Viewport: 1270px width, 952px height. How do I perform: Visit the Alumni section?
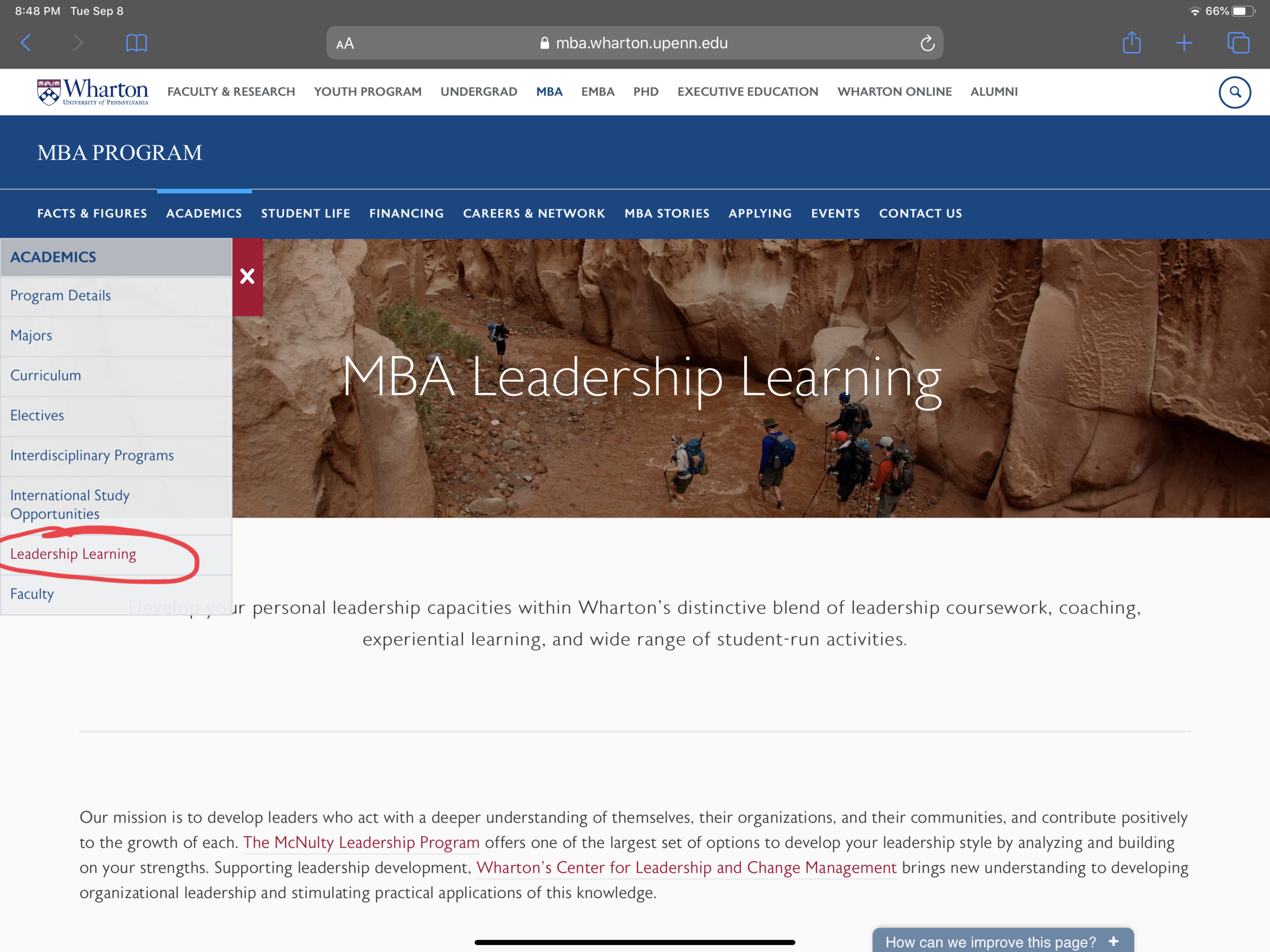pyautogui.click(x=994, y=92)
